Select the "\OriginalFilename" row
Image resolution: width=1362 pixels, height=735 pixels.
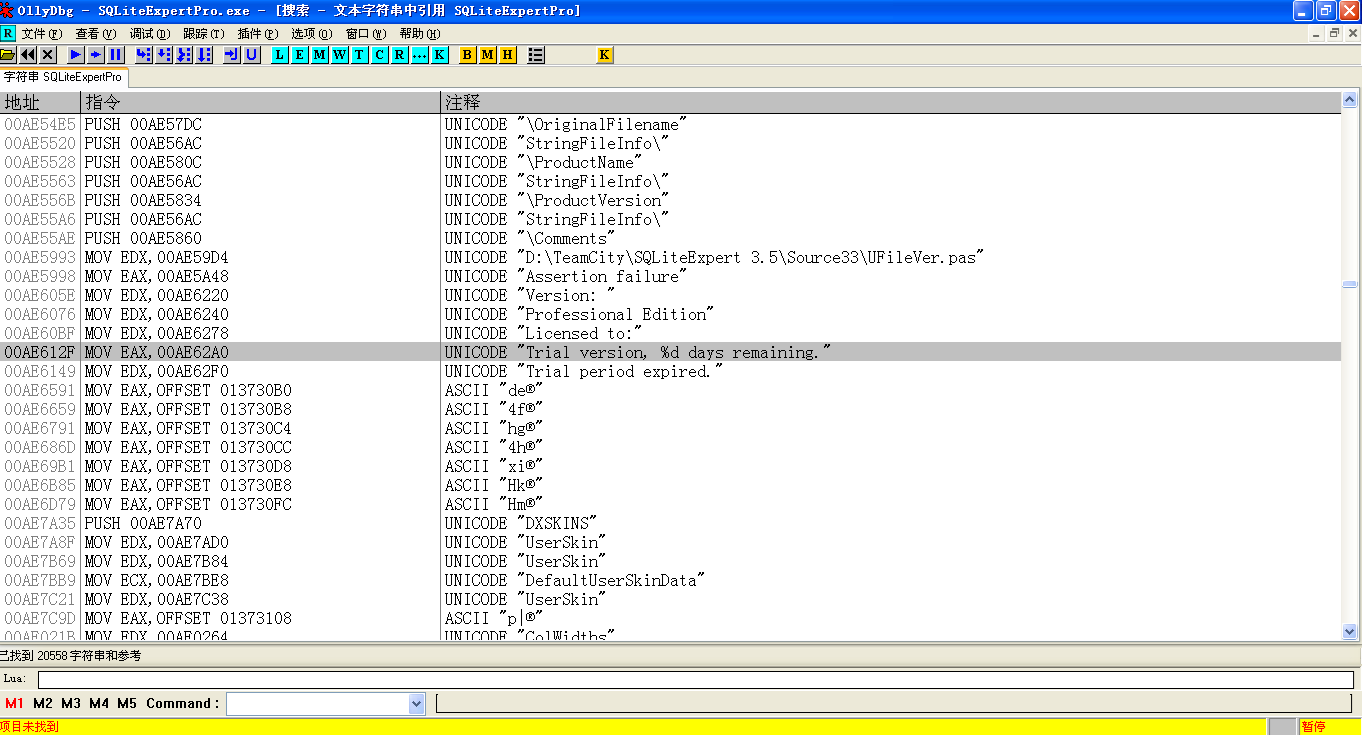(x=670, y=124)
